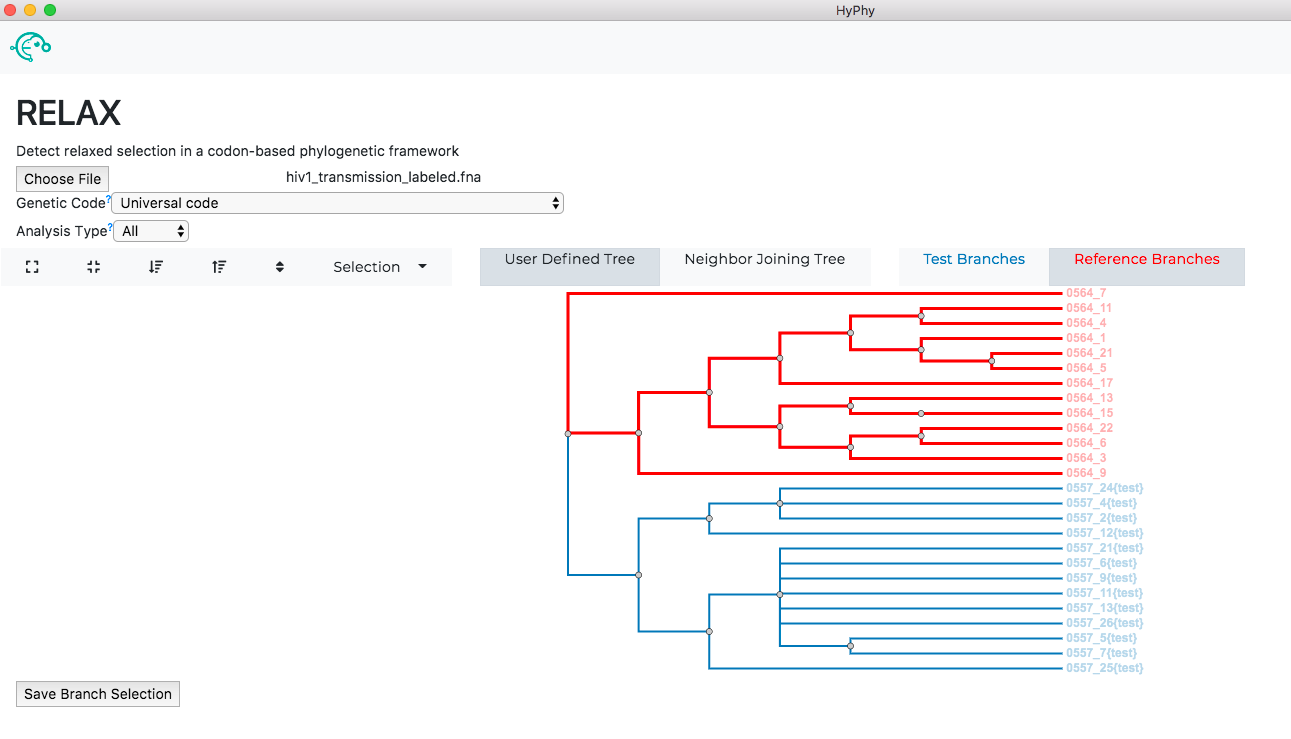The image size is (1291, 739).
Task: Click internal node joining 0564_22 and 0564_6
Action: click(x=921, y=436)
